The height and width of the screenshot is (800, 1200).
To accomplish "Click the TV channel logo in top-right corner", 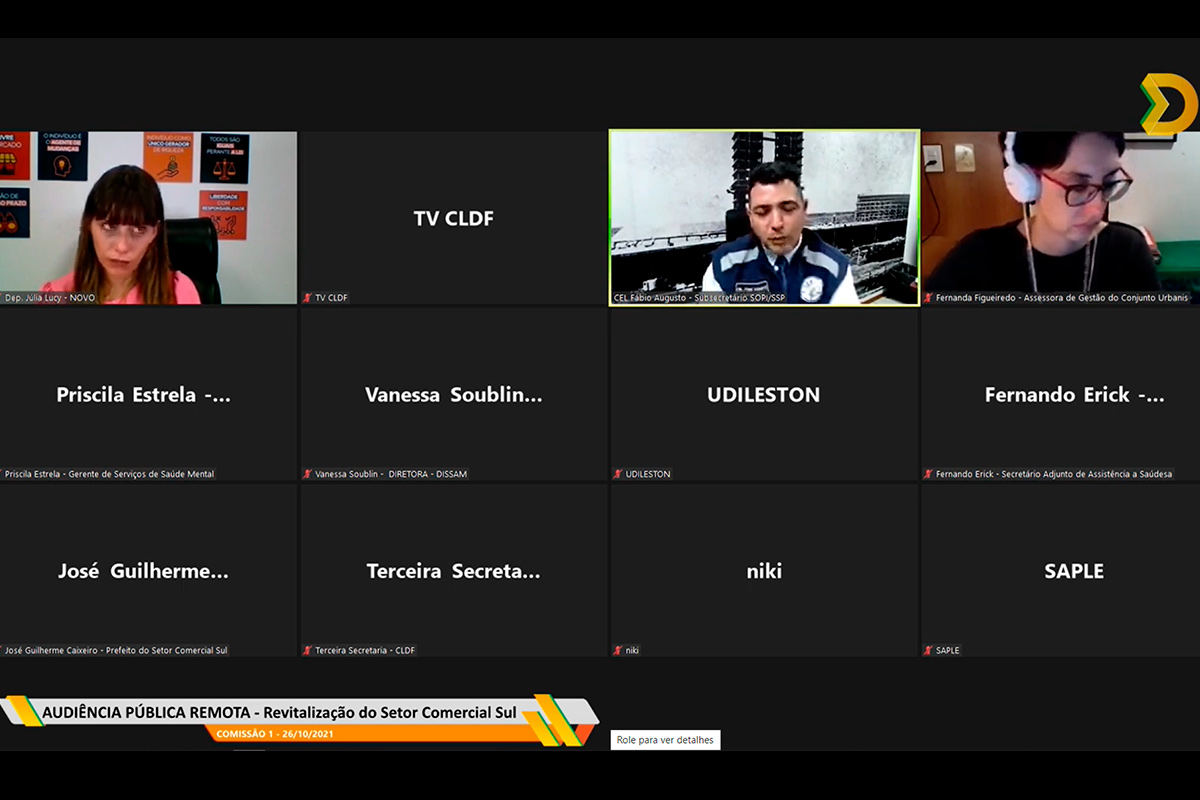I will (x=1166, y=104).
